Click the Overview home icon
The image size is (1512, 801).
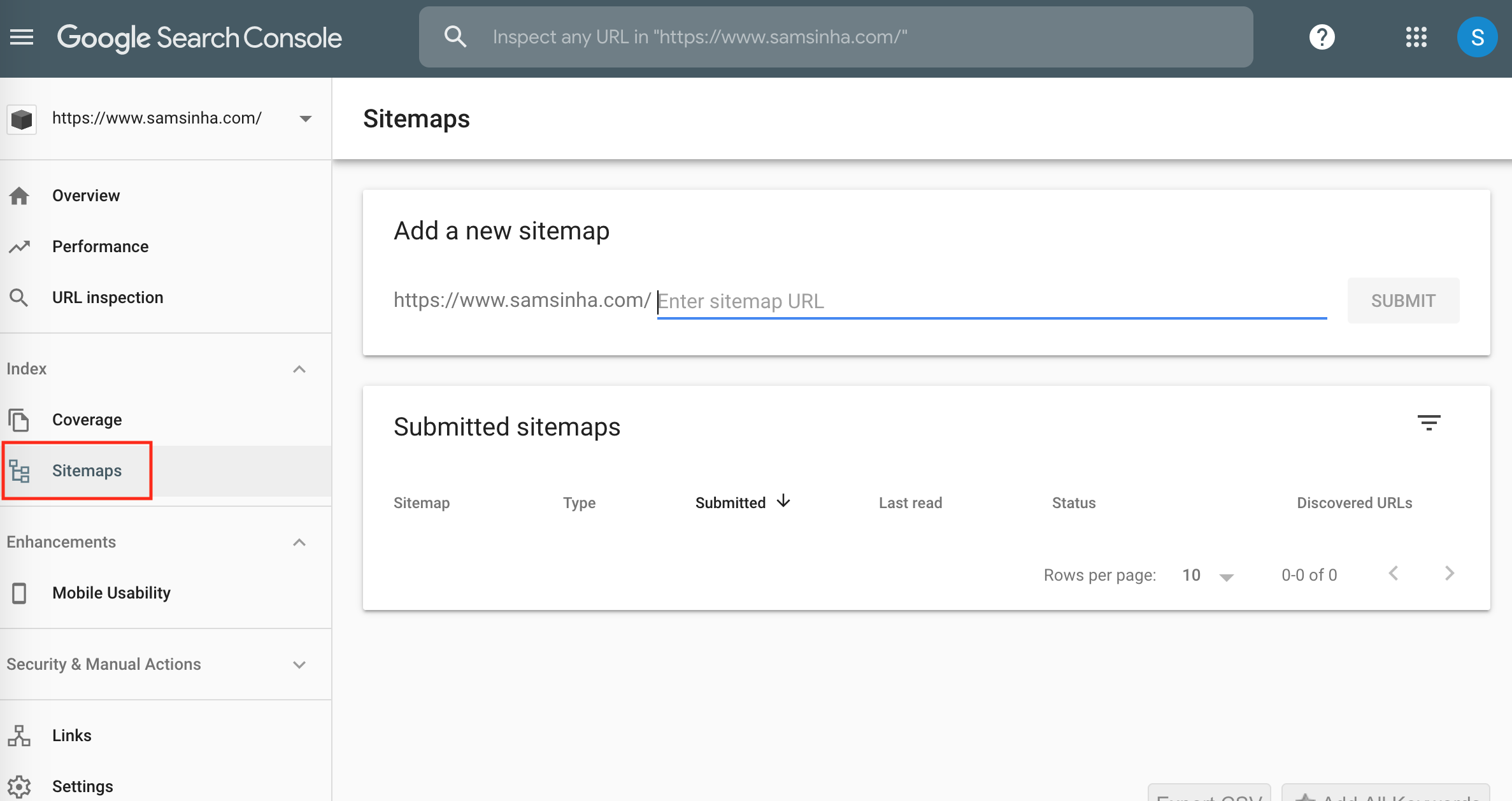coord(19,195)
